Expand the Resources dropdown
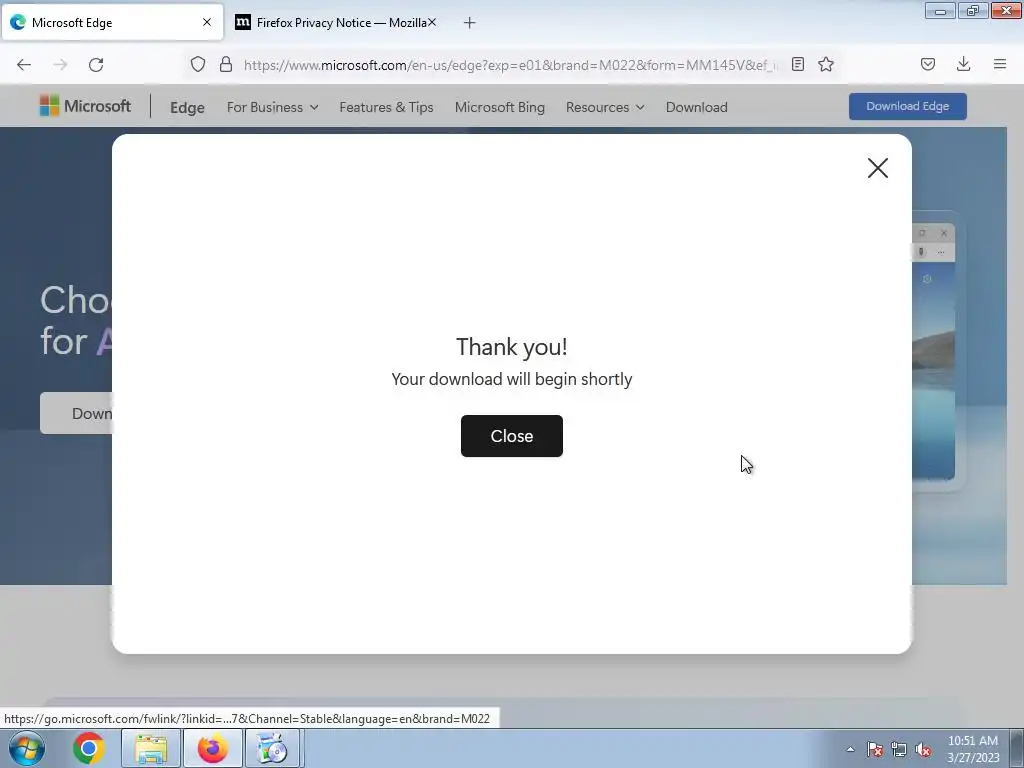1024x768 pixels. click(605, 107)
